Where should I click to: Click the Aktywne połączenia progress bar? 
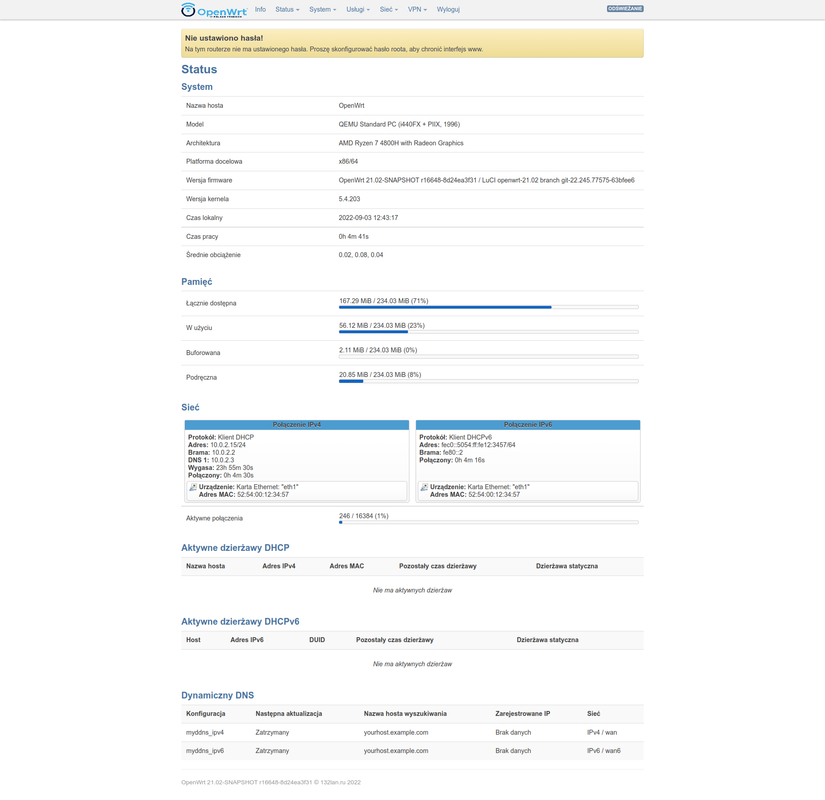489,522
